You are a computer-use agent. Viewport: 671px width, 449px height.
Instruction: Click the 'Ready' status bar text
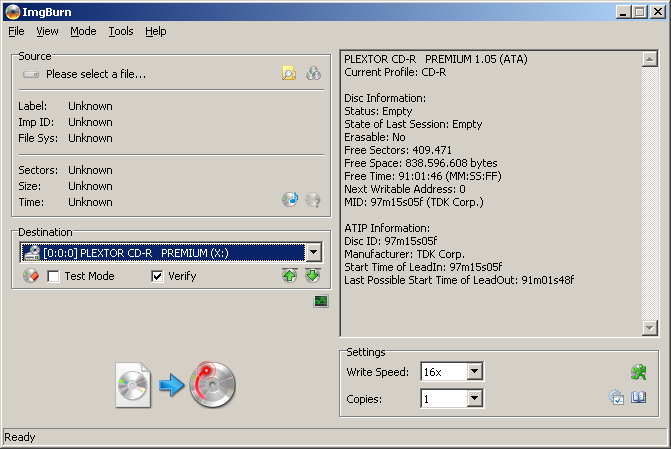[x=20, y=437]
